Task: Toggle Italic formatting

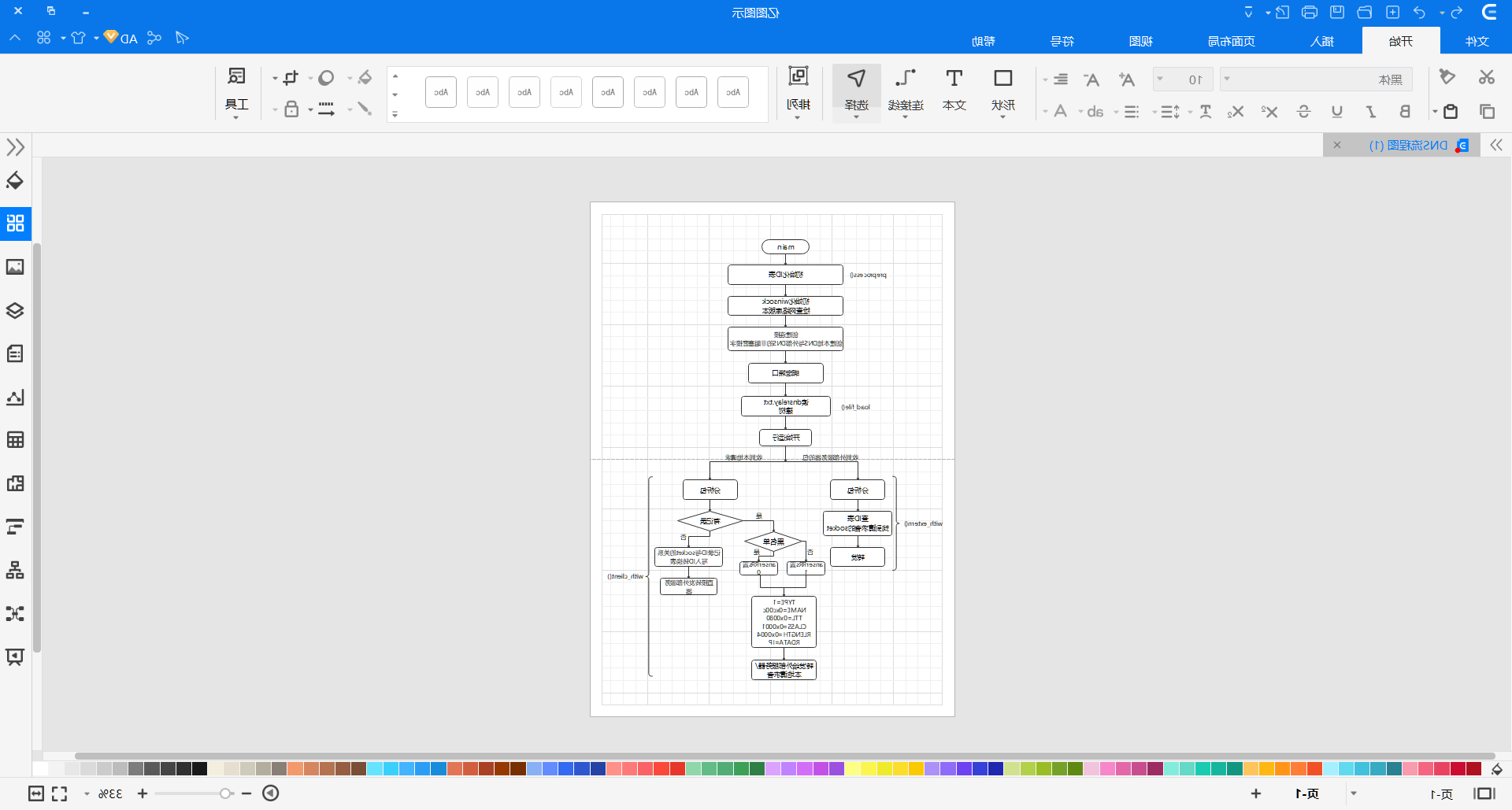Action: point(1371,112)
